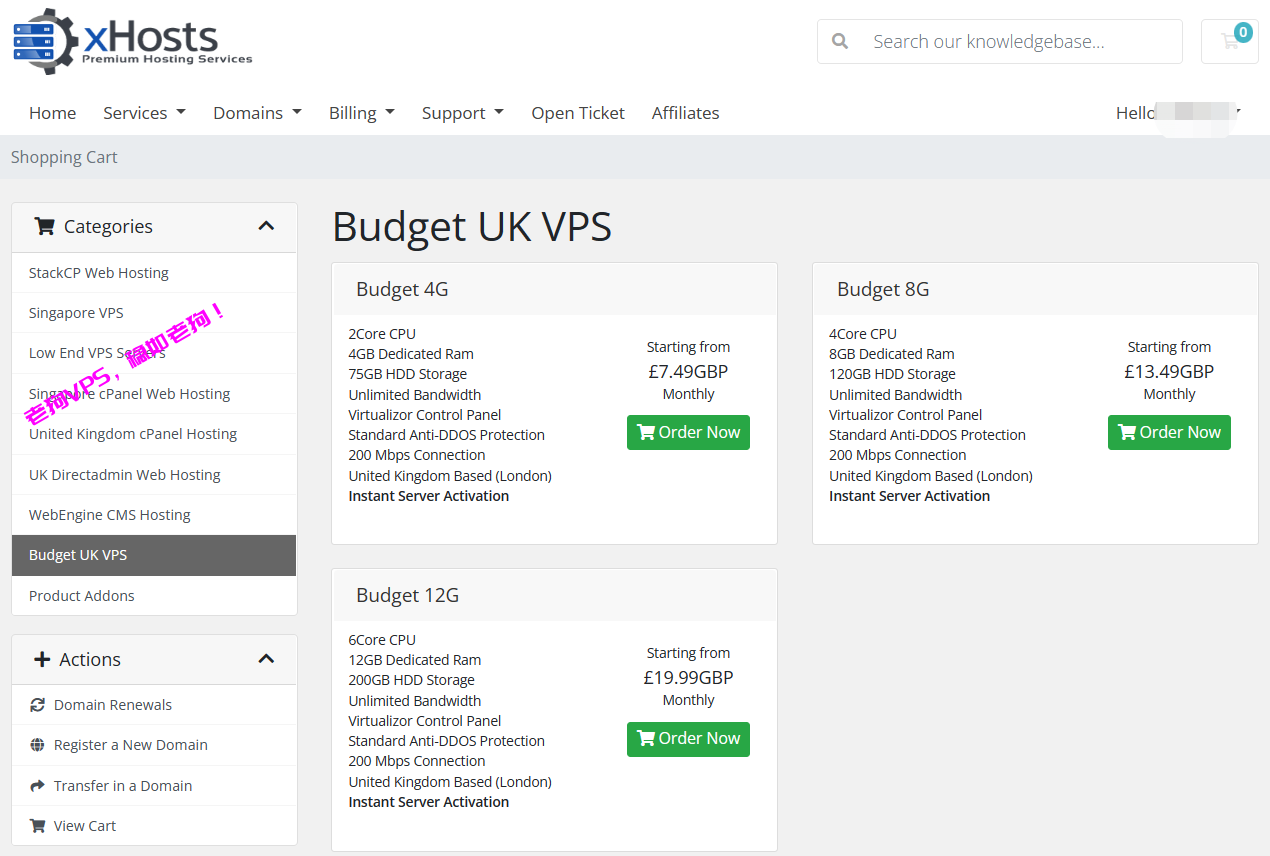Click the xHosts server gear logo

click(x=44, y=42)
